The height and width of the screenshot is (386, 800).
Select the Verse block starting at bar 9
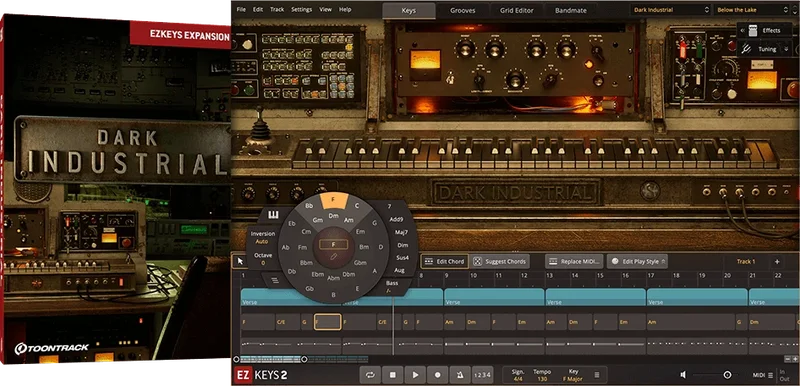(494, 297)
